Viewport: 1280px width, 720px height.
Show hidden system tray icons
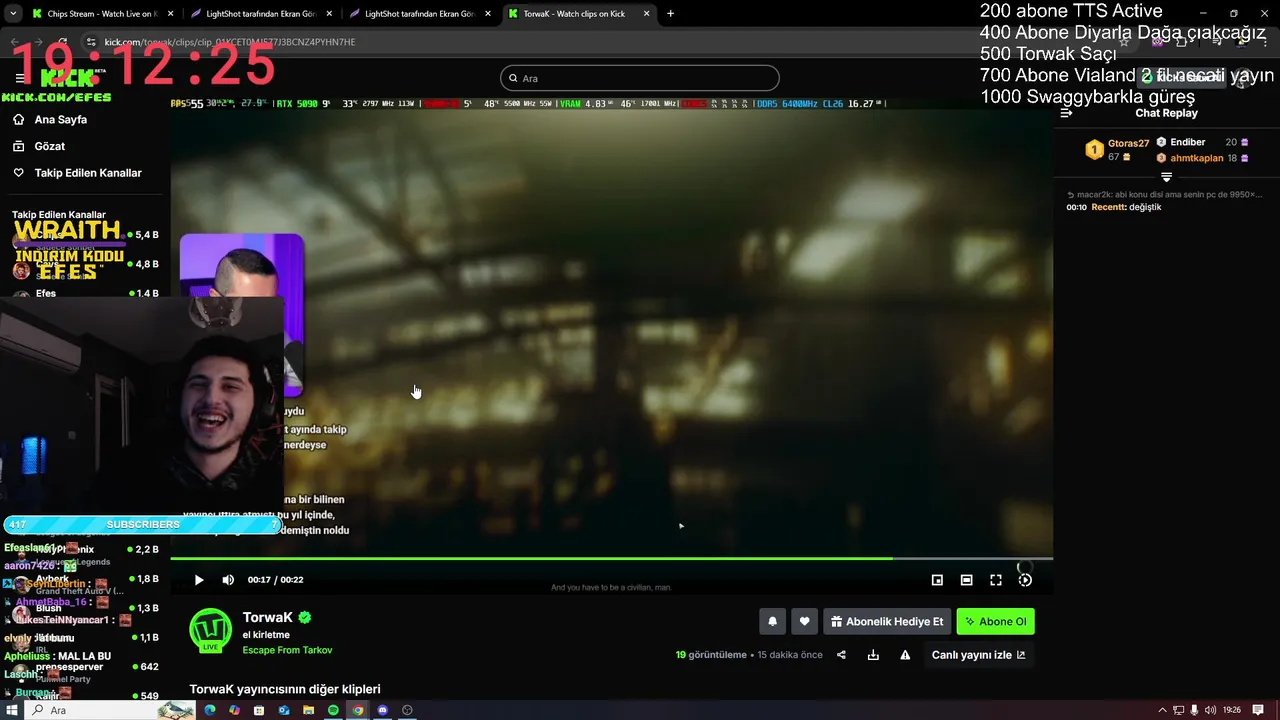(1162, 710)
